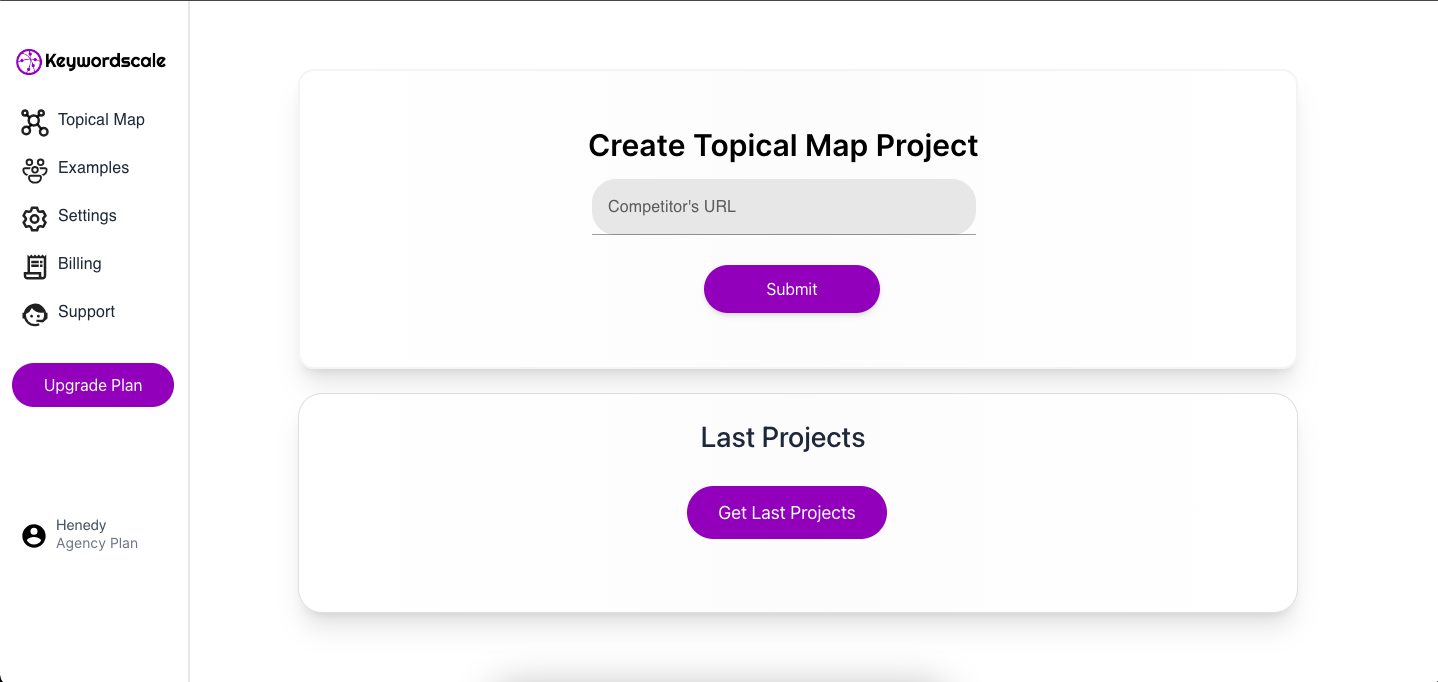The height and width of the screenshot is (682, 1438).
Task: Go to the Examples page label
Action: click(93, 168)
